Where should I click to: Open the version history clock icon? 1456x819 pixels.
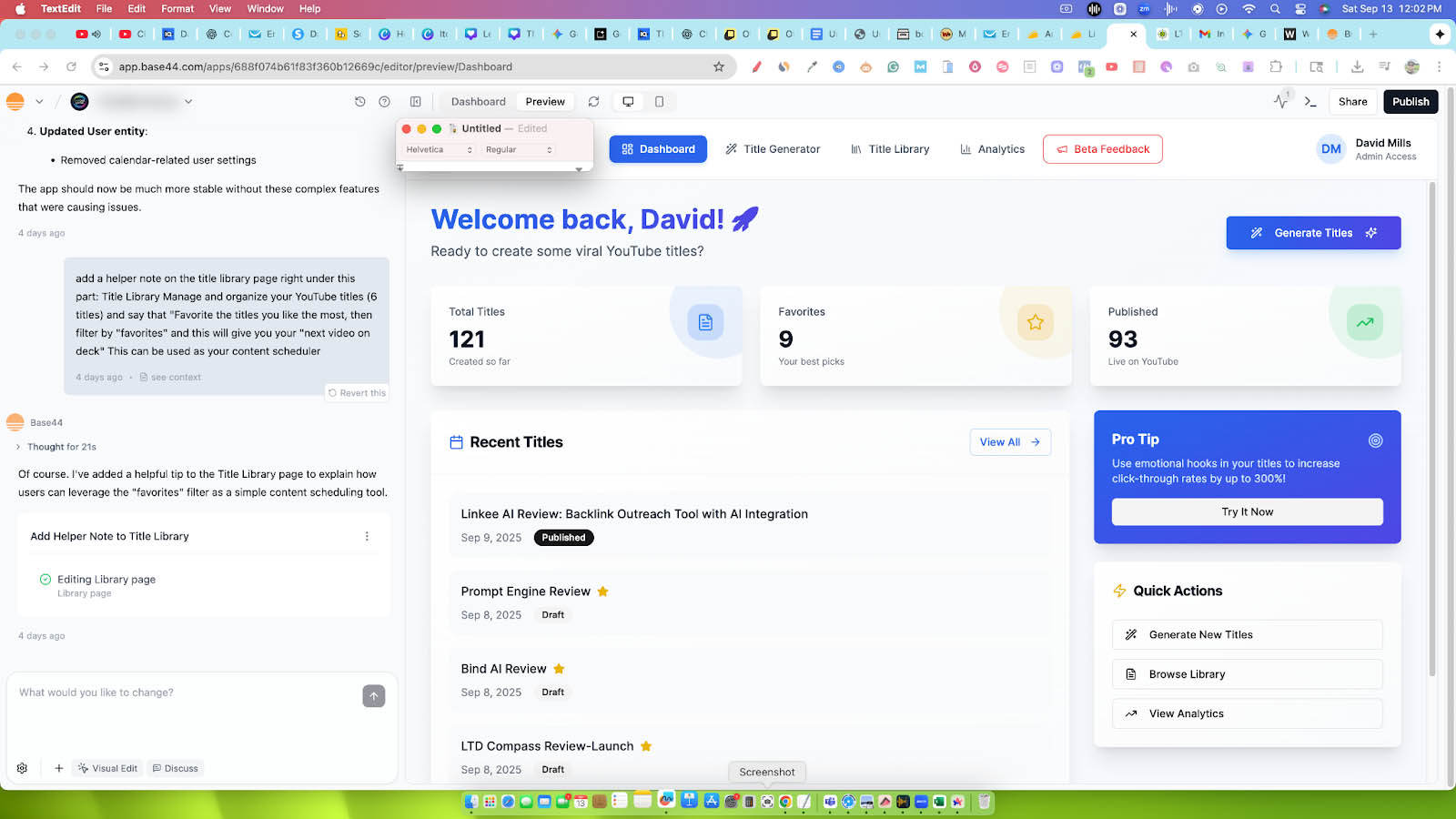[360, 102]
